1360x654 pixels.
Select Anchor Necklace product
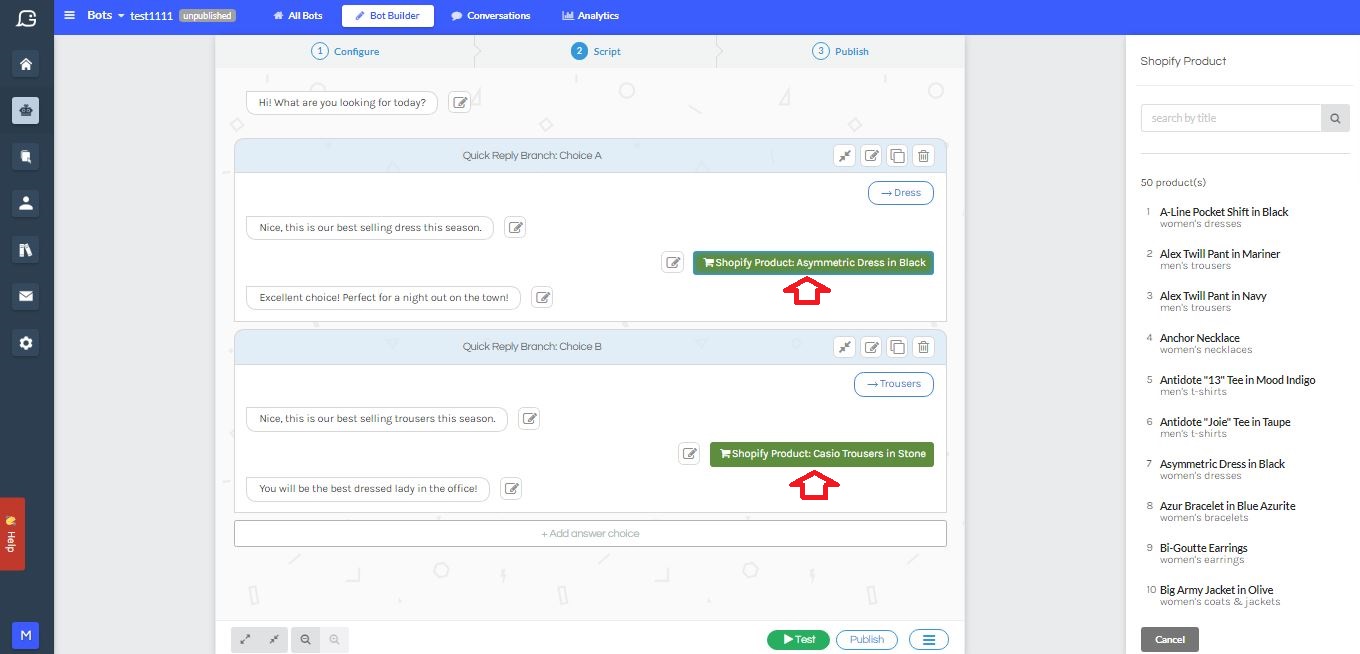[x=1200, y=338]
